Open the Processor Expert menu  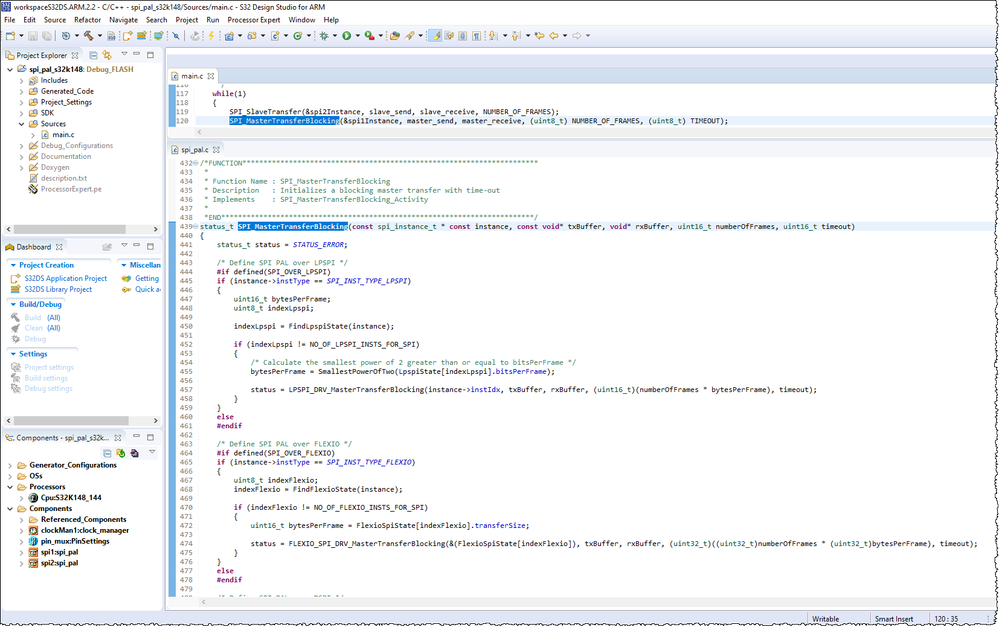tap(254, 20)
